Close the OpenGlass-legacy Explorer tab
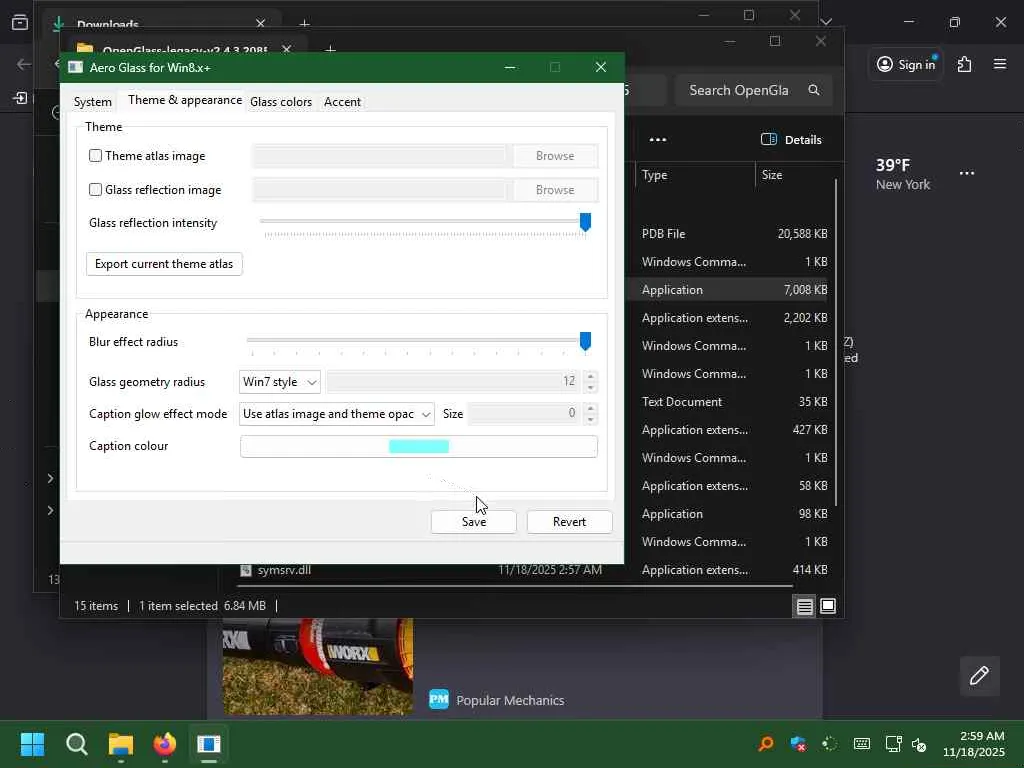The height and width of the screenshot is (768, 1024). [286, 50]
